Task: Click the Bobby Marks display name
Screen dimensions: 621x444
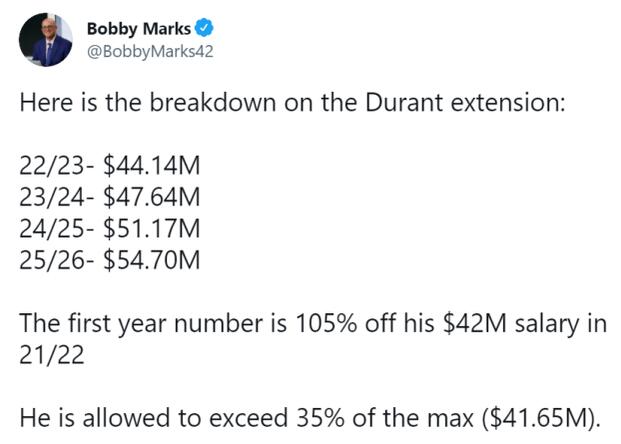Action: tap(139, 29)
